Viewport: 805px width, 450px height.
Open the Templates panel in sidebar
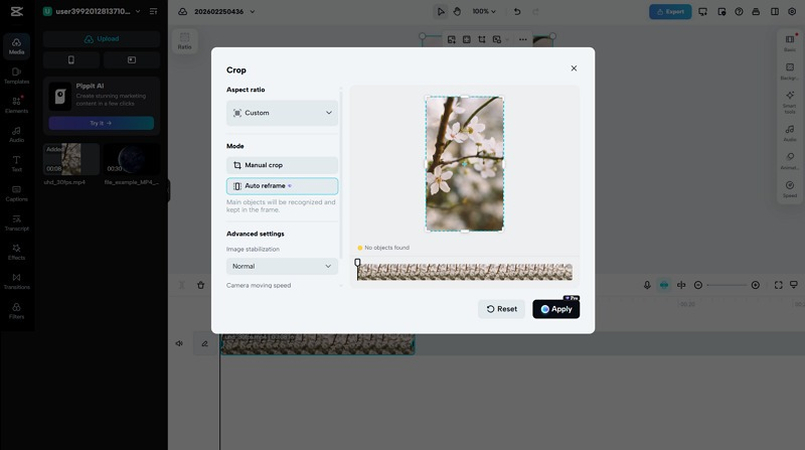click(x=16, y=75)
